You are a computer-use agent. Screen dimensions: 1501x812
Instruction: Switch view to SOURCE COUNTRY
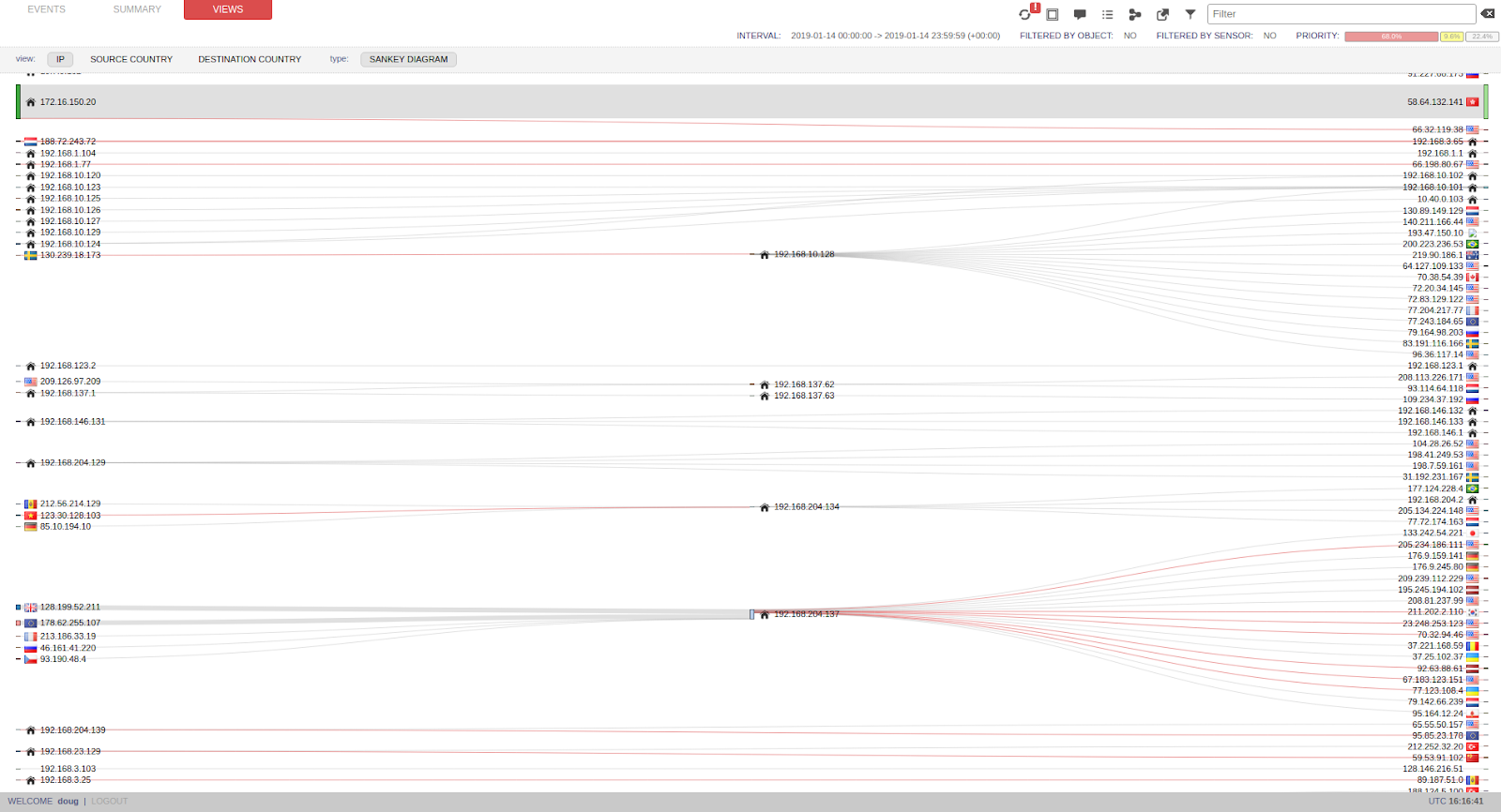click(131, 59)
